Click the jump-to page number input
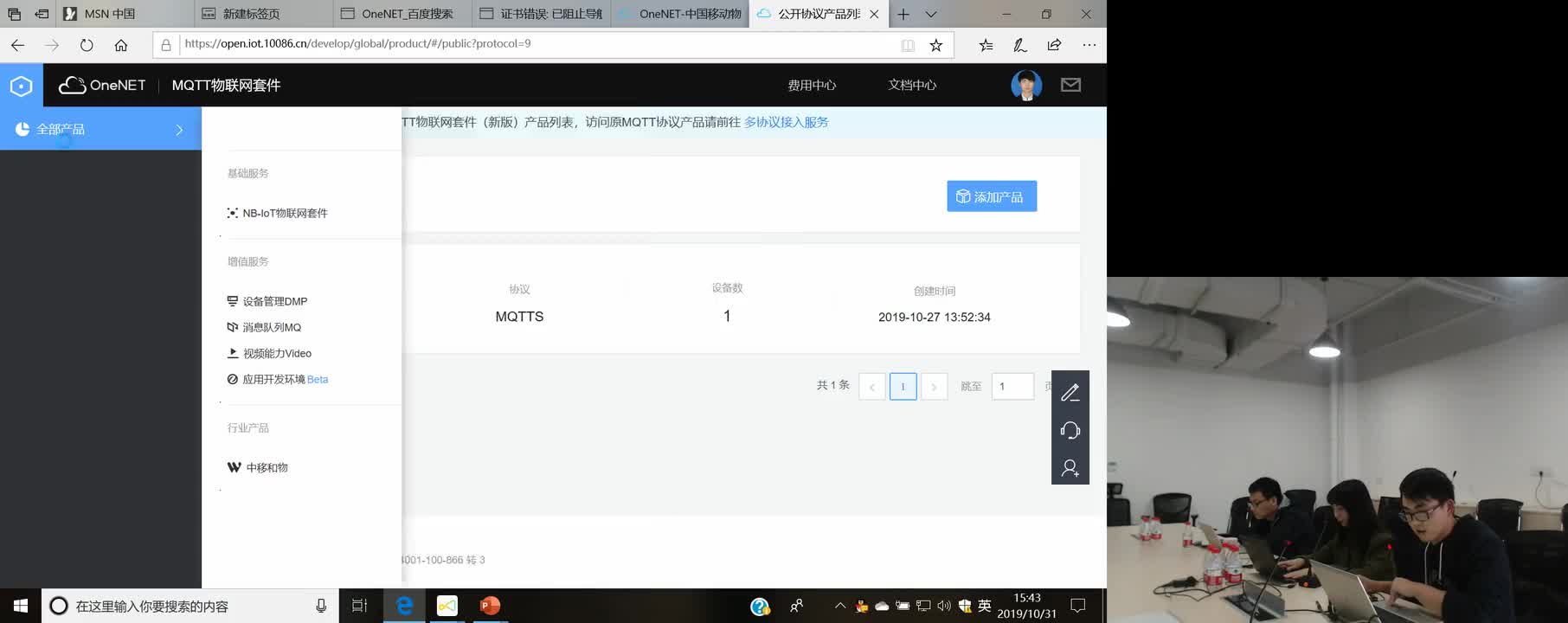This screenshot has width=1568, height=623. click(x=1012, y=386)
